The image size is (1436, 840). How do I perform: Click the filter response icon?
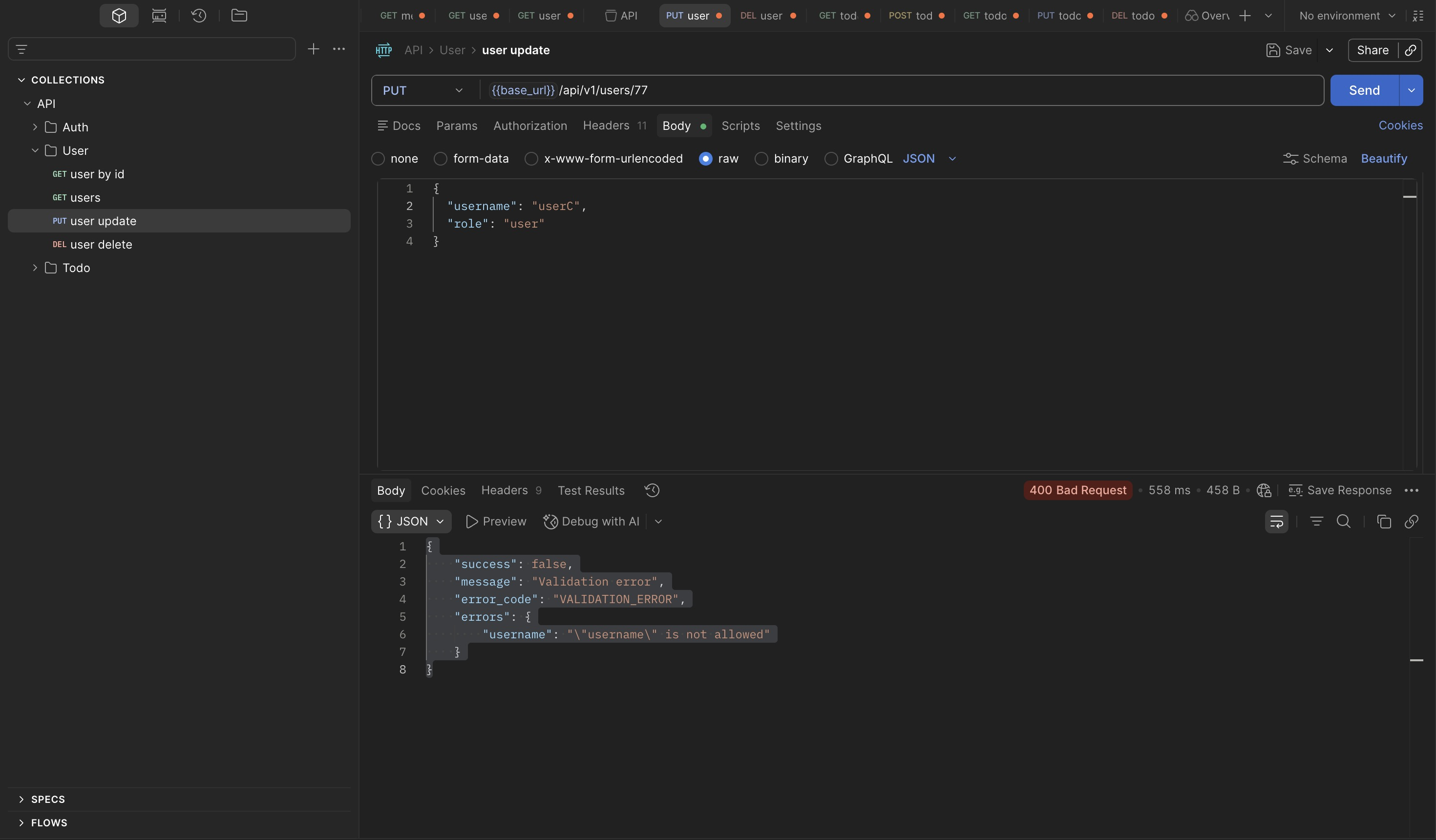(x=1316, y=522)
